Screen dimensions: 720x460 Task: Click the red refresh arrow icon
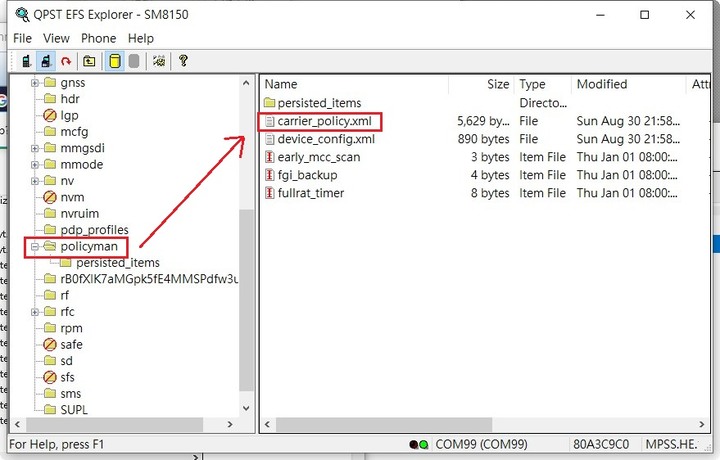point(66,61)
